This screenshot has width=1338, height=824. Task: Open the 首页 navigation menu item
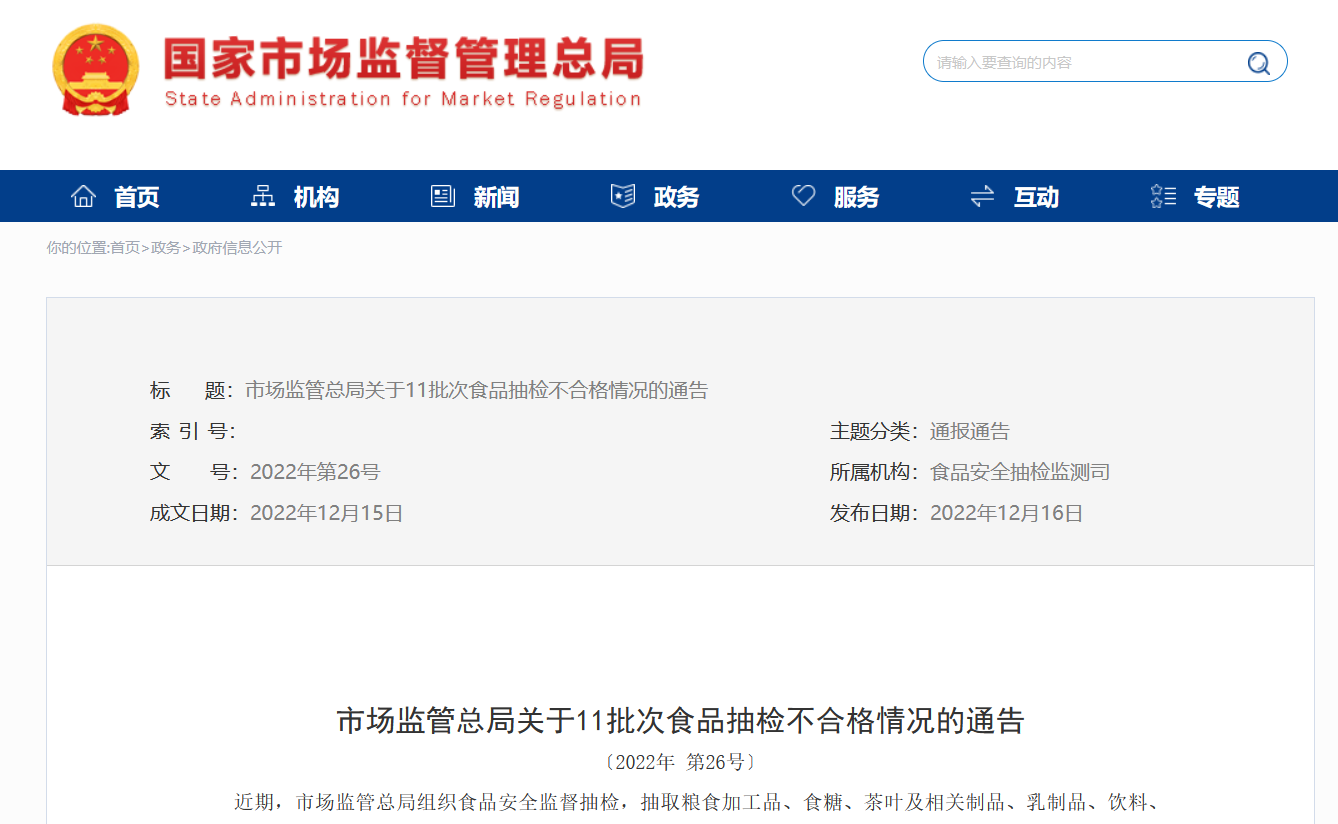137,197
